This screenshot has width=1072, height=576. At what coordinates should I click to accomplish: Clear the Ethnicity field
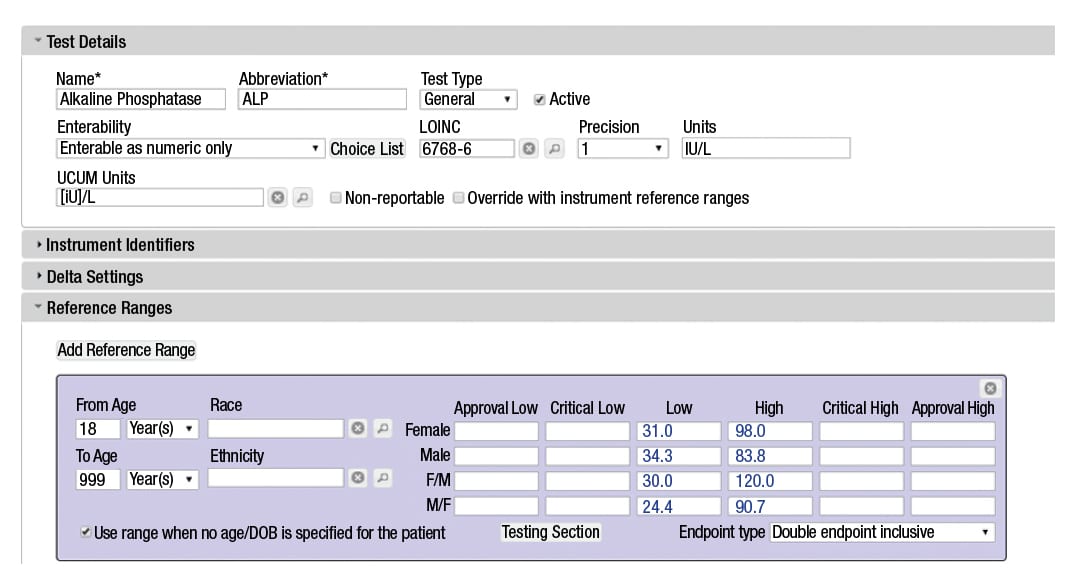click(357, 479)
